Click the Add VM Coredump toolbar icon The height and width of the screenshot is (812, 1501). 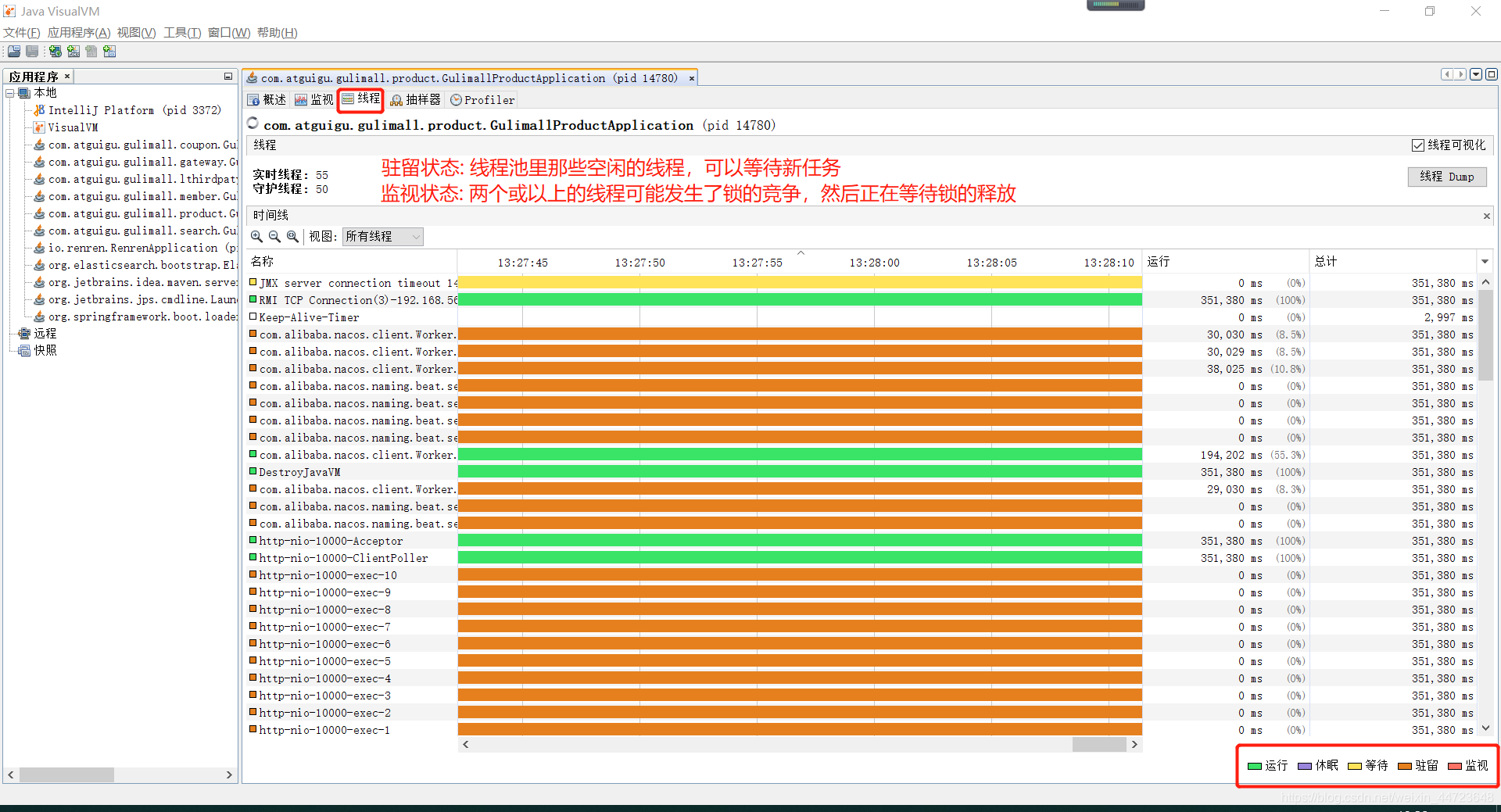tap(91, 52)
